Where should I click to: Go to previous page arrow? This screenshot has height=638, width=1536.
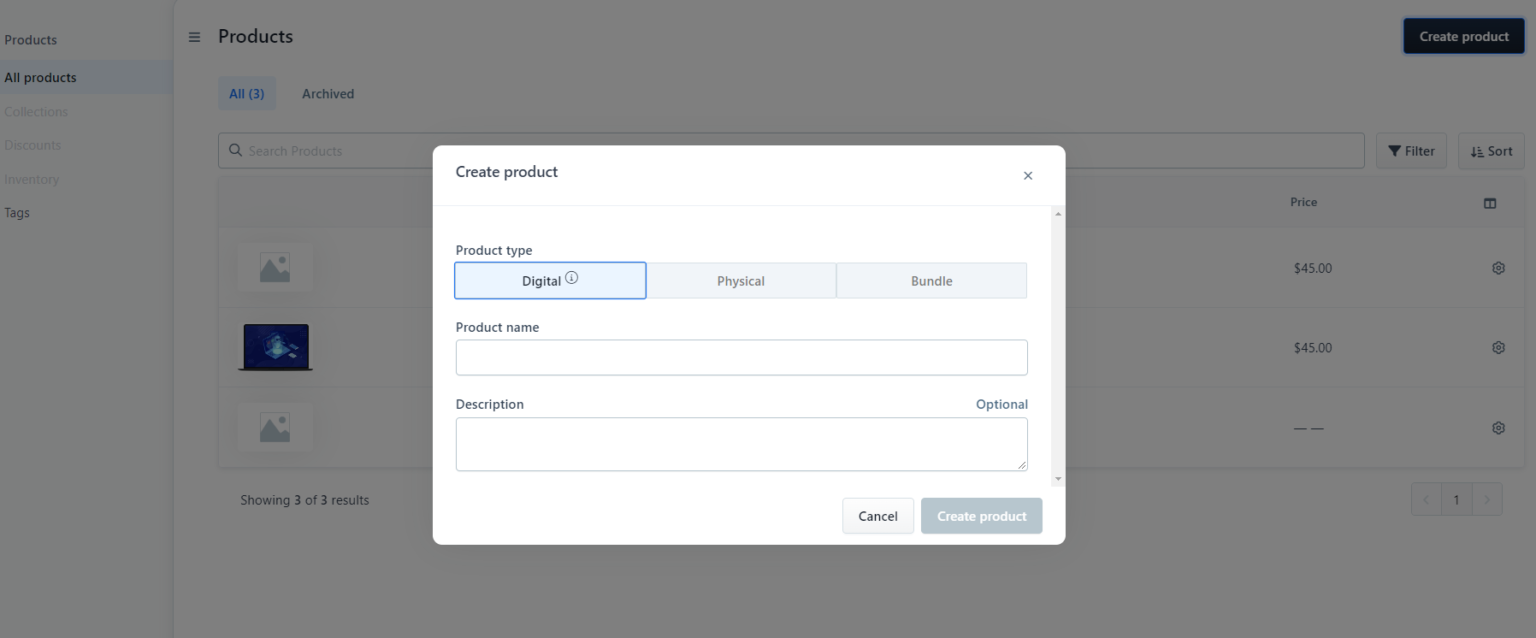(1426, 500)
